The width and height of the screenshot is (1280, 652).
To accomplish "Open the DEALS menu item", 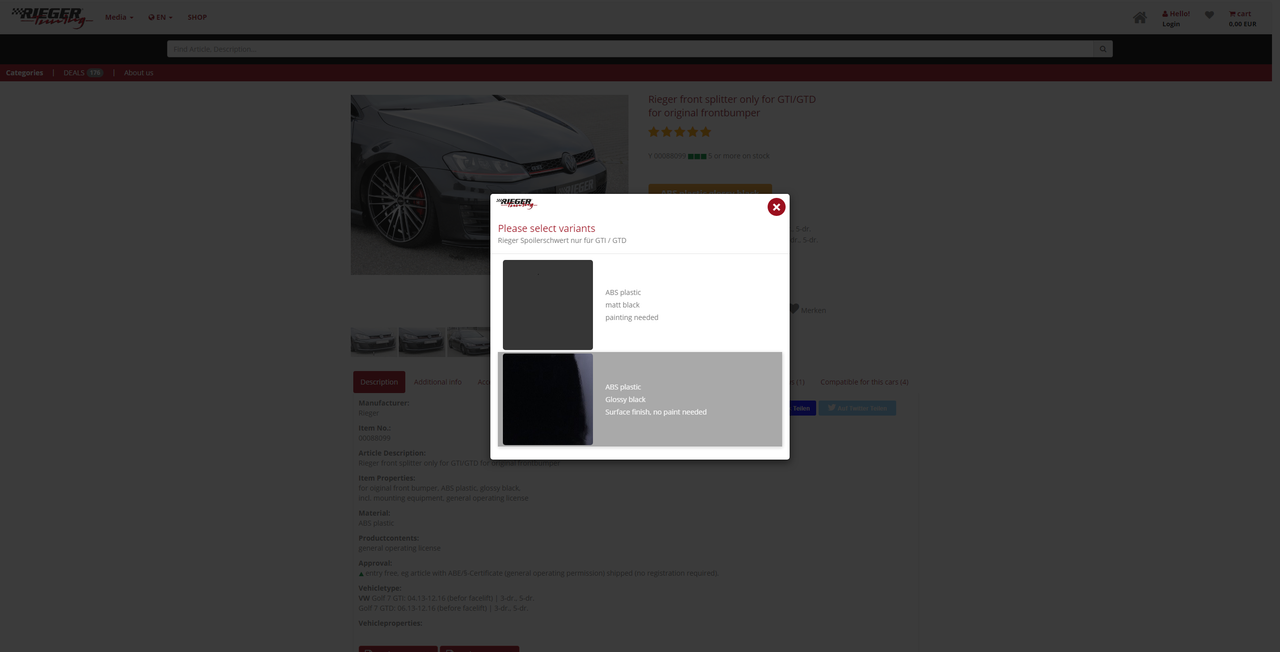I will [x=83, y=73].
